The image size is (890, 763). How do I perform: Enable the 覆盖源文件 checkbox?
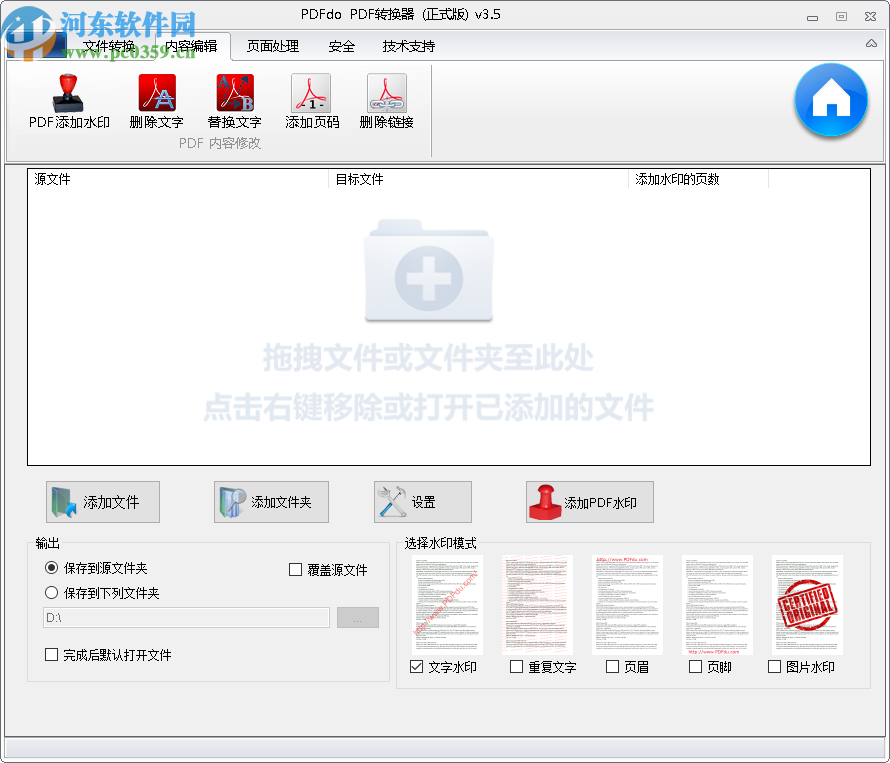[296, 569]
